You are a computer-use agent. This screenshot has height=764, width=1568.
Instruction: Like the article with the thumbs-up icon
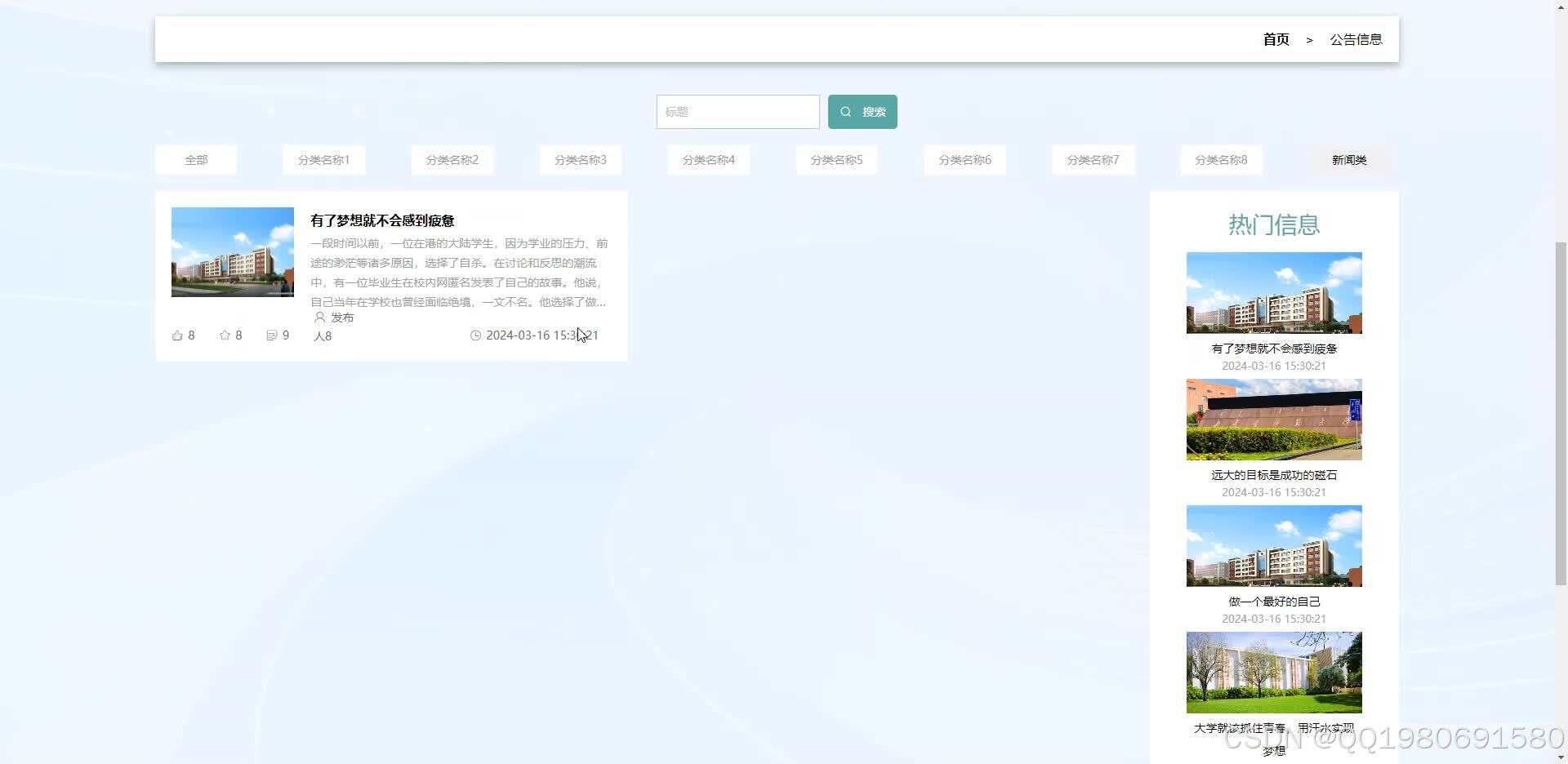point(177,335)
